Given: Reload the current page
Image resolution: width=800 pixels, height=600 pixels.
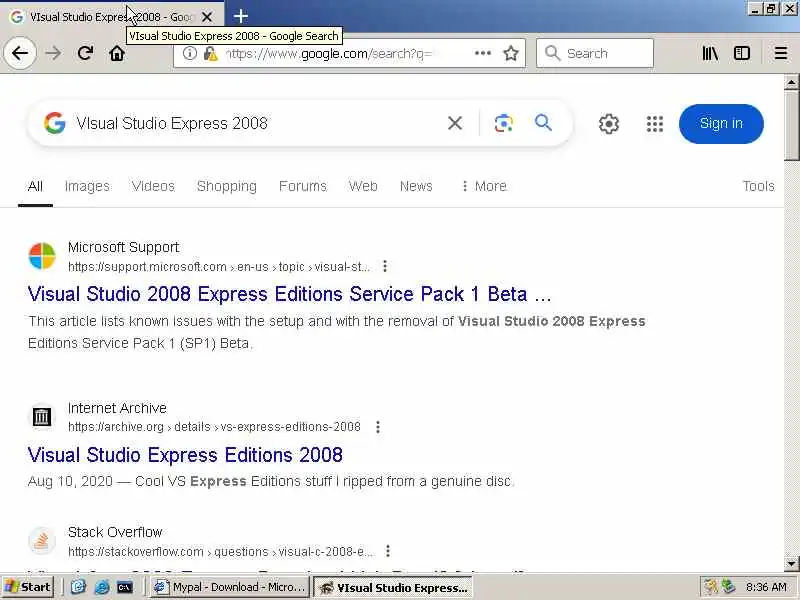Looking at the screenshot, I should pyautogui.click(x=85, y=53).
